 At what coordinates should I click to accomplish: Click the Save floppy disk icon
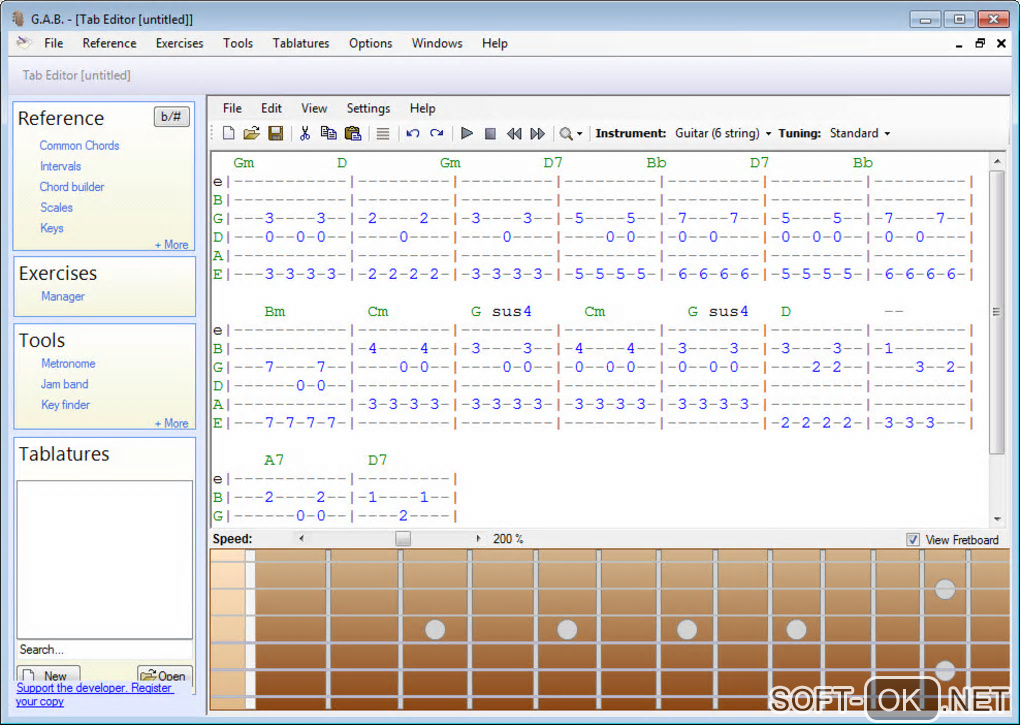pos(275,133)
